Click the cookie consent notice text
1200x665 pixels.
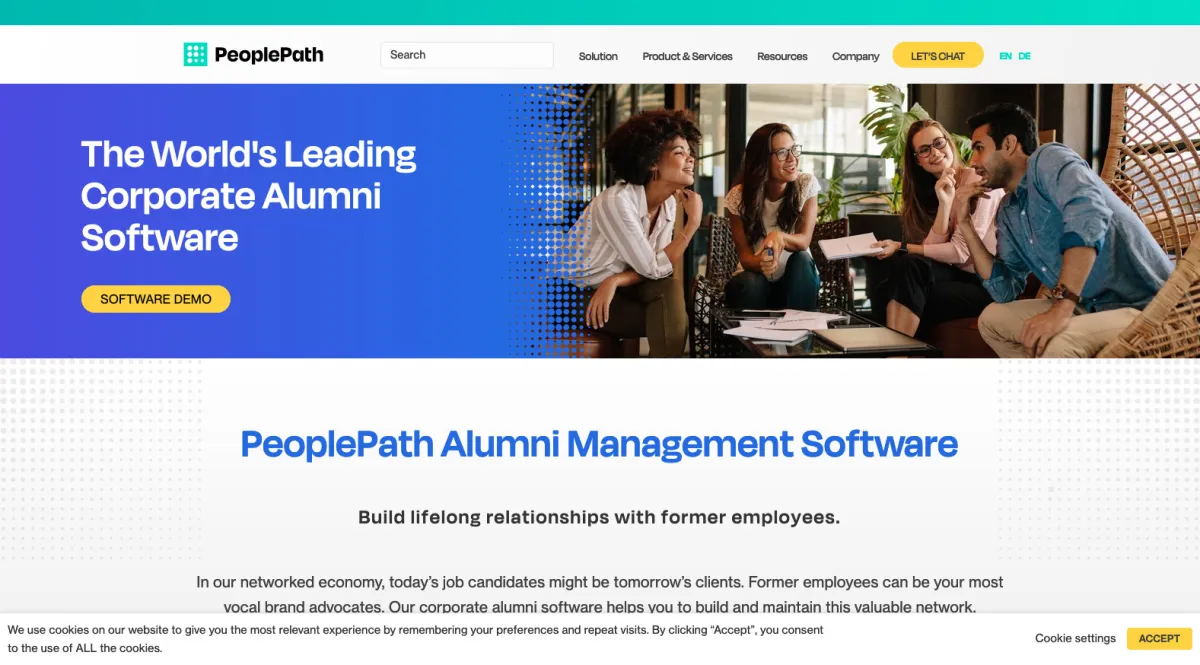(x=416, y=639)
